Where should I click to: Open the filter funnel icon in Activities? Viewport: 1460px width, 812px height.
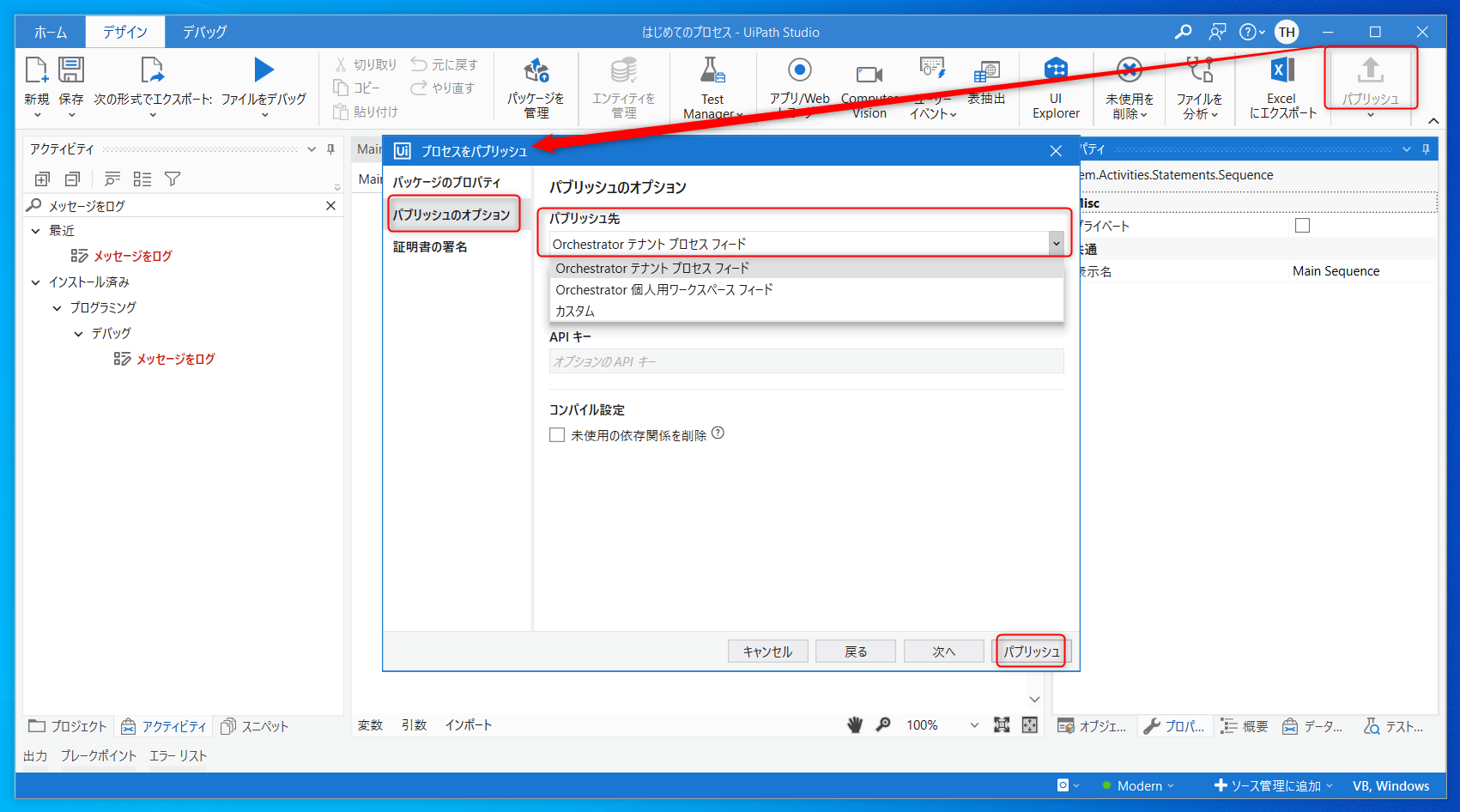click(x=173, y=179)
